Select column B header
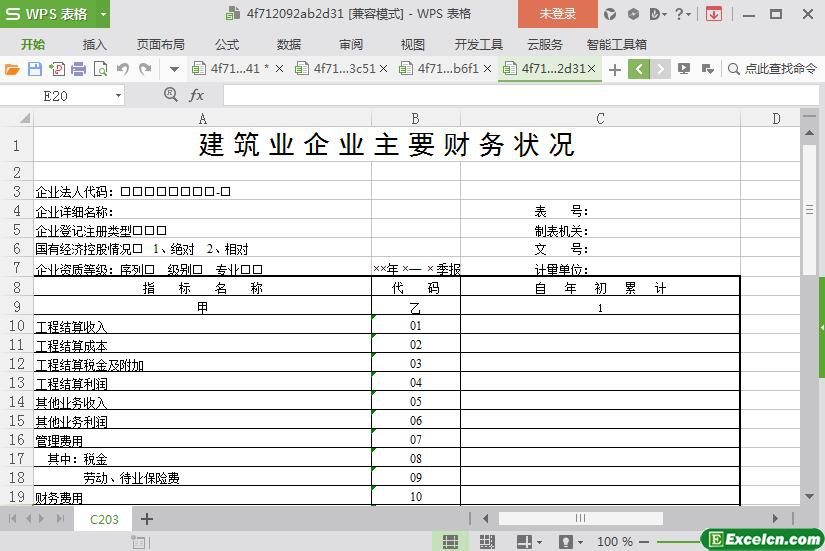Screen dimensions: 825x551 pyautogui.click(x=416, y=118)
